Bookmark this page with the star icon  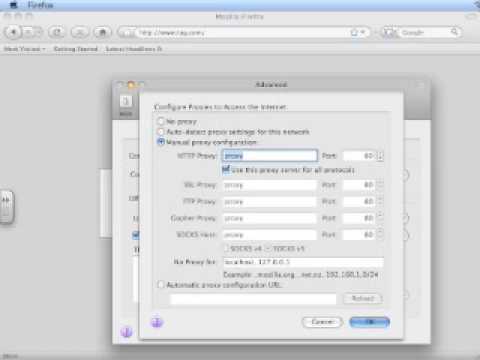point(354,32)
